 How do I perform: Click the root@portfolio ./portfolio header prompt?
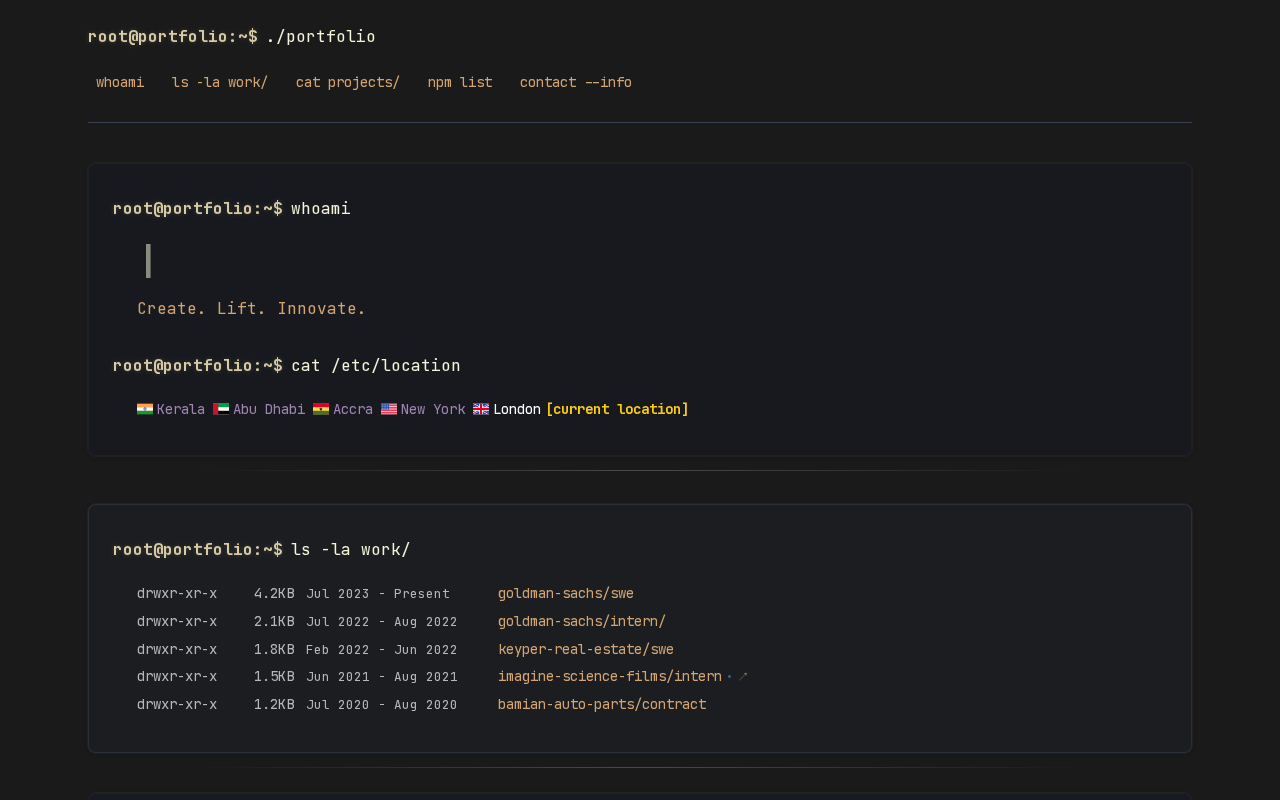[232, 37]
